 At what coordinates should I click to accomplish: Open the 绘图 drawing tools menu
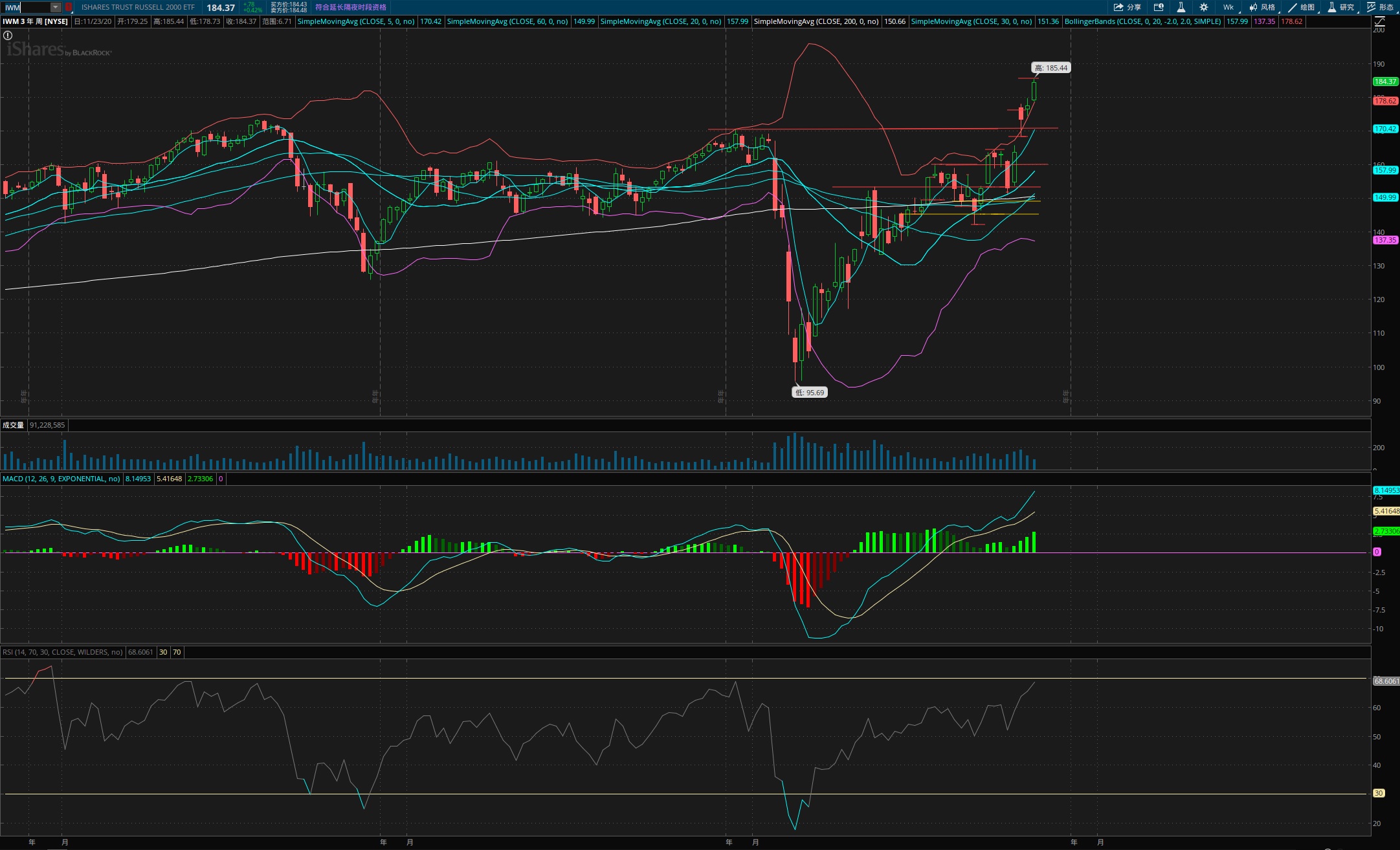coord(1302,7)
